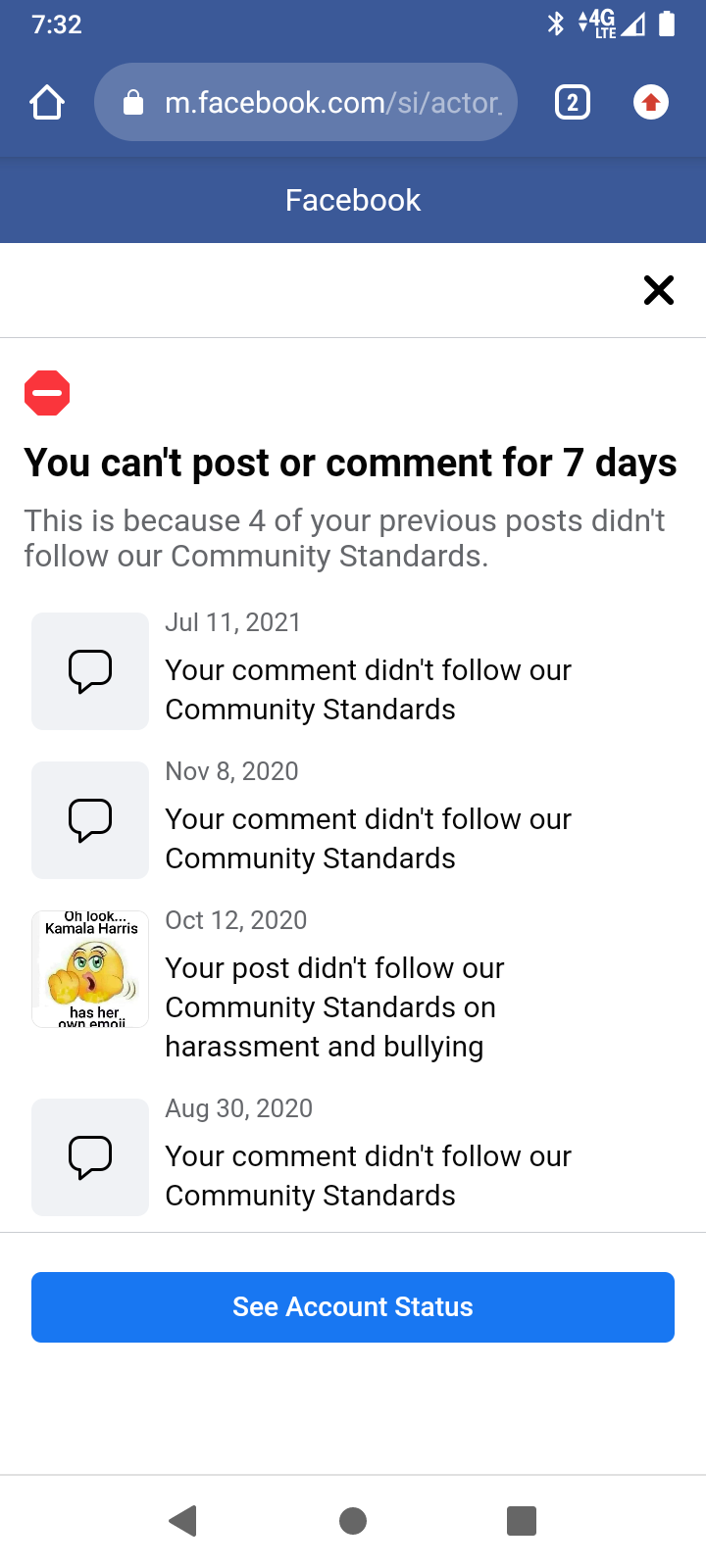Open the Jul 11, 2021 violation text
This screenshot has height=1568, width=706.
point(368,690)
